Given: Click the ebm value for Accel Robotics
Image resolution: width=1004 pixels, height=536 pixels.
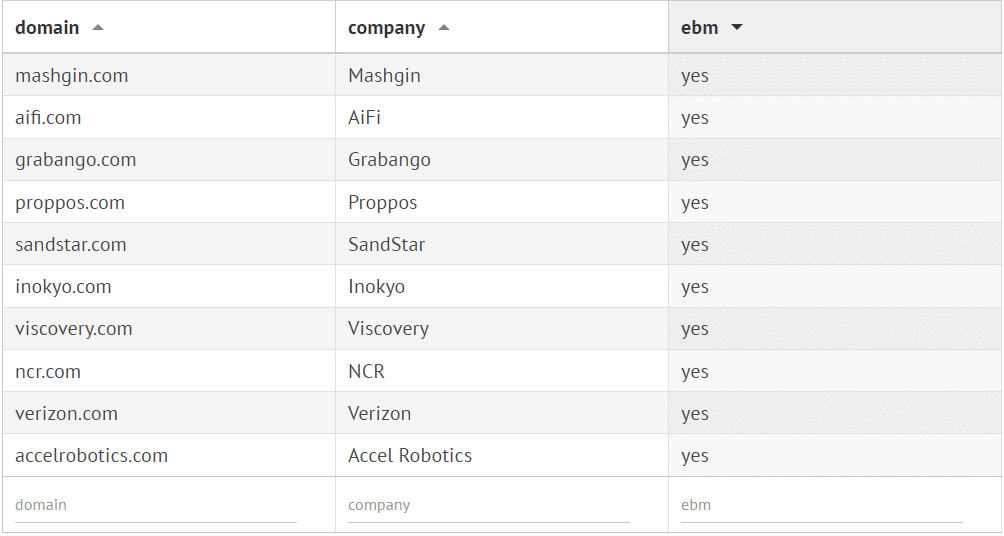Looking at the screenshot, I should 695,456.
